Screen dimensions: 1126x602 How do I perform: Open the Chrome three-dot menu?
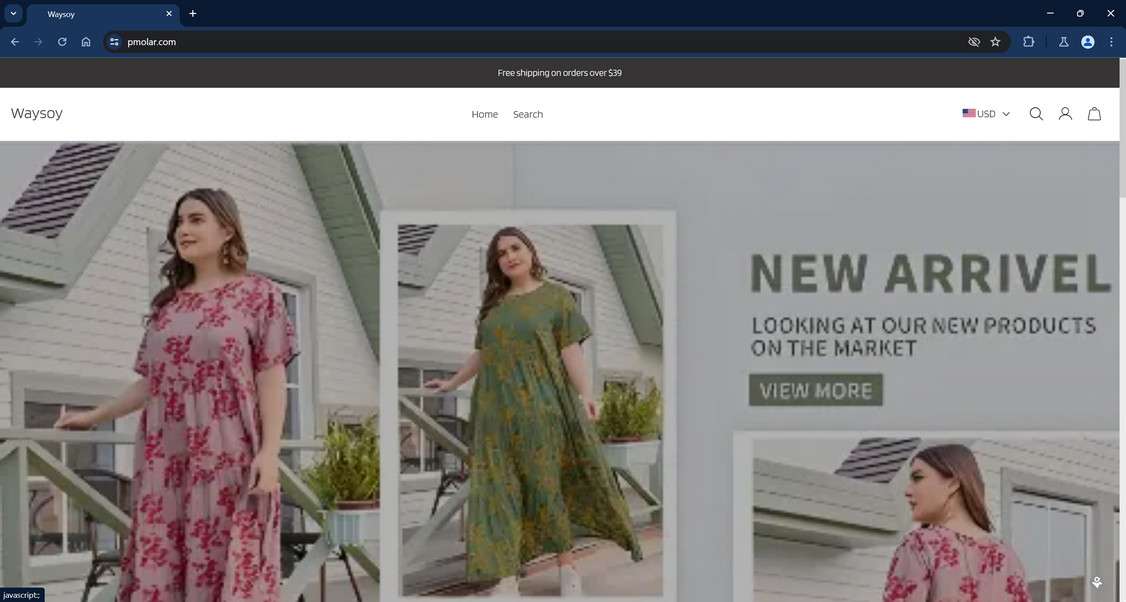click(x=1111, y=42)
